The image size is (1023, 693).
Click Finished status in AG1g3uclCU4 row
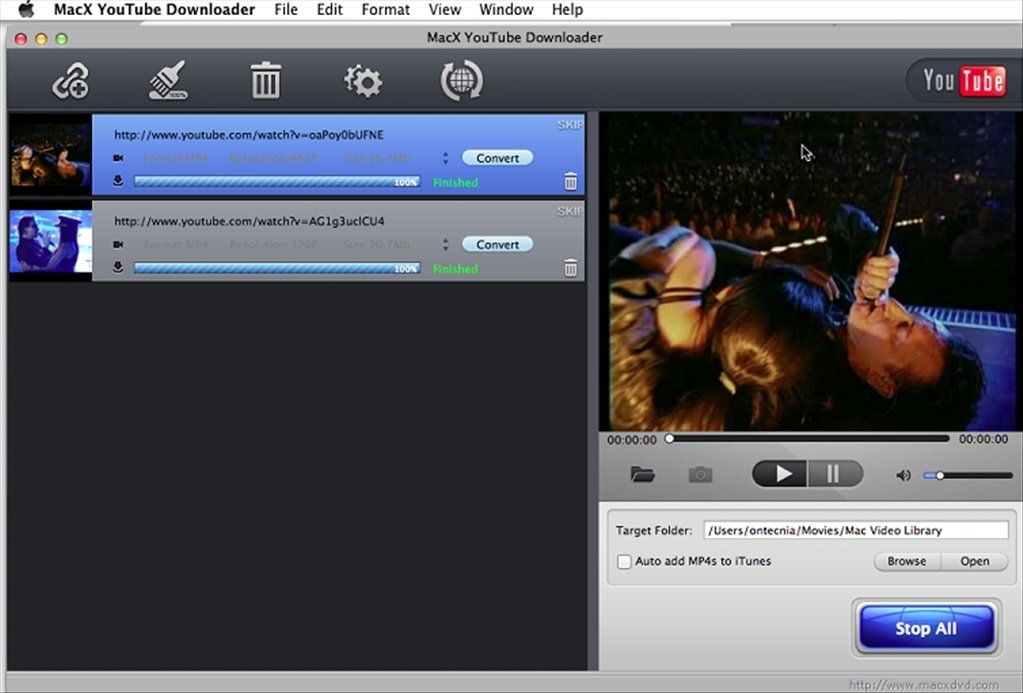(455, 269)
